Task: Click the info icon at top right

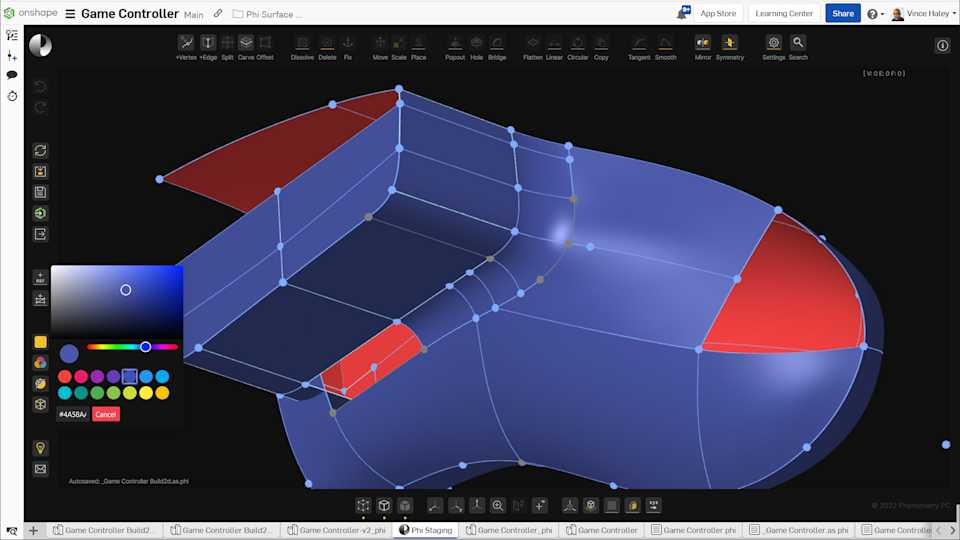Action: point(942,45)
